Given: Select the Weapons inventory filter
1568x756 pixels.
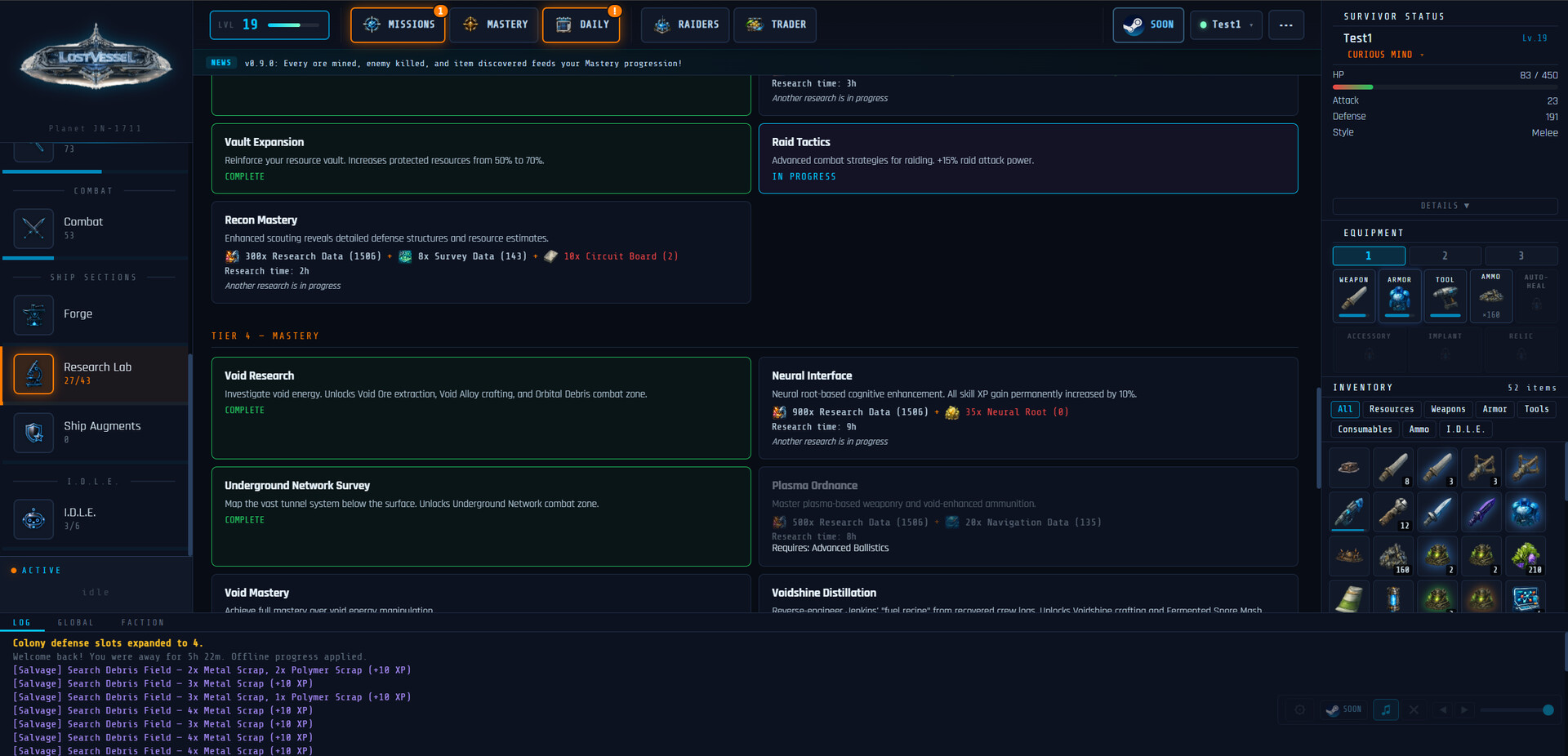Looking at the screenshot, I should pyautogui.click(x=1447, y=409).
